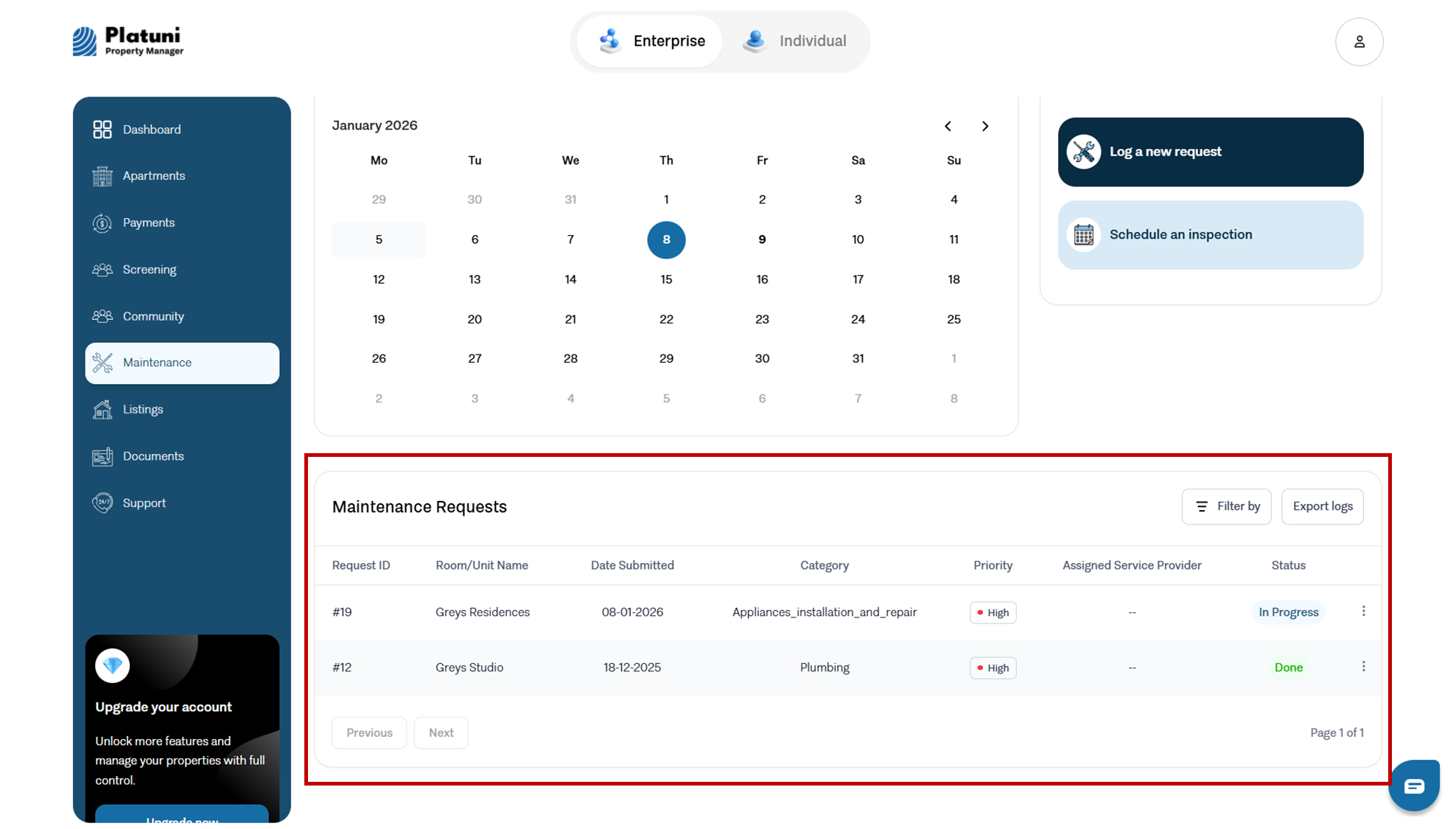Viewport: 1456px width, 829px height.
Task: Select January 31 on the calendar
Action: point(858,359)
